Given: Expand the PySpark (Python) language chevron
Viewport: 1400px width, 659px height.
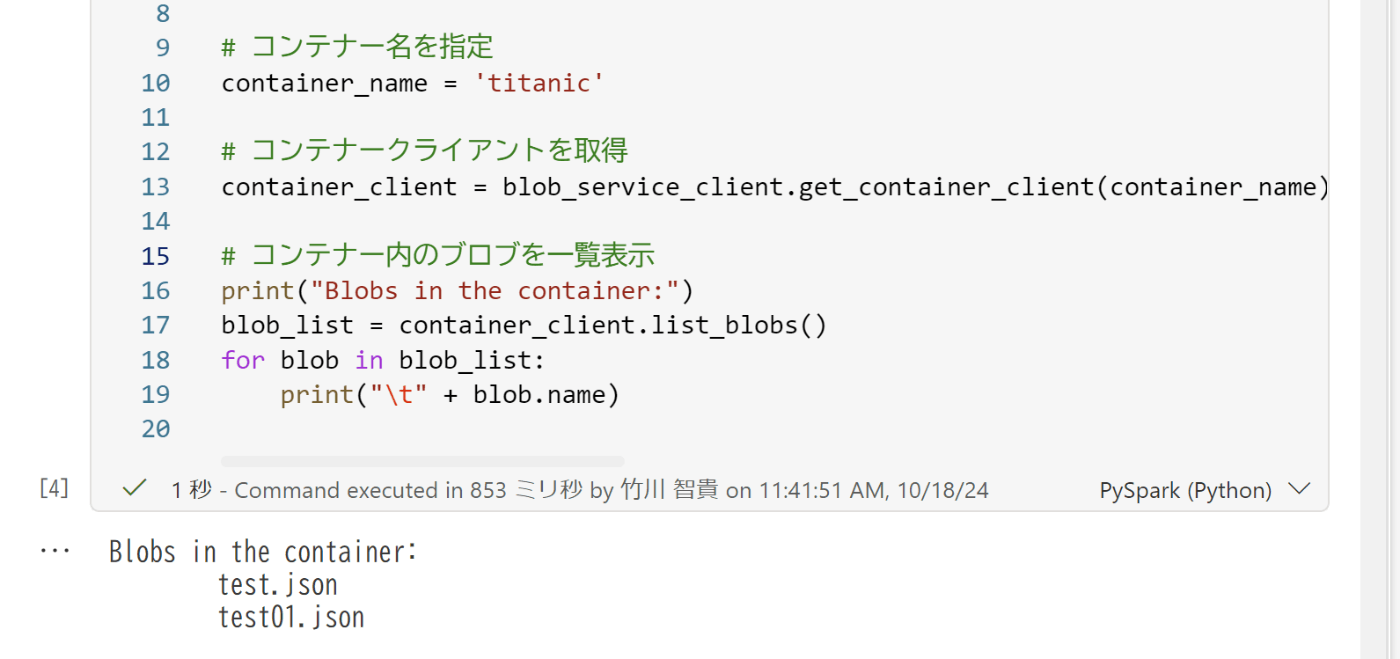Looking at the screenshot, I should click(x=1299, y=490).
